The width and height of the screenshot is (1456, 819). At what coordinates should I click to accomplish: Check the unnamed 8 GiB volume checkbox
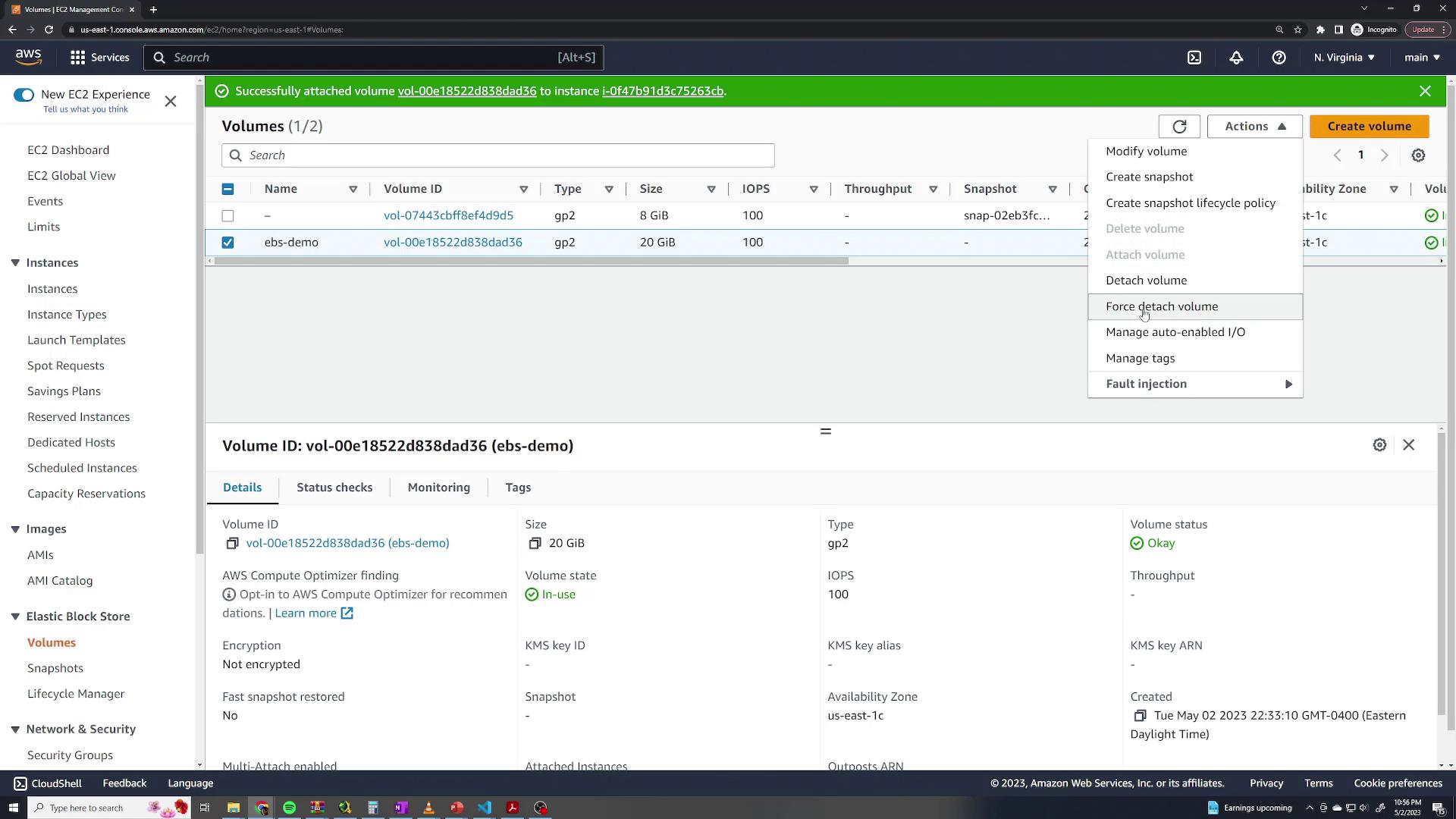coord(227,216)
